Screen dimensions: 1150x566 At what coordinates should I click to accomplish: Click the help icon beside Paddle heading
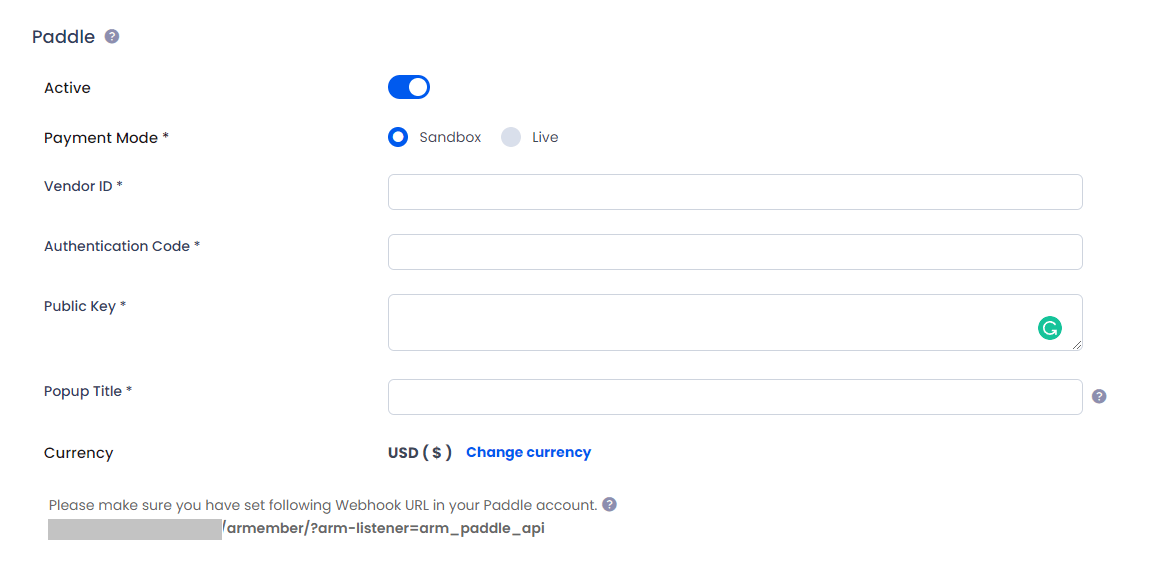[x=111, y=36]
